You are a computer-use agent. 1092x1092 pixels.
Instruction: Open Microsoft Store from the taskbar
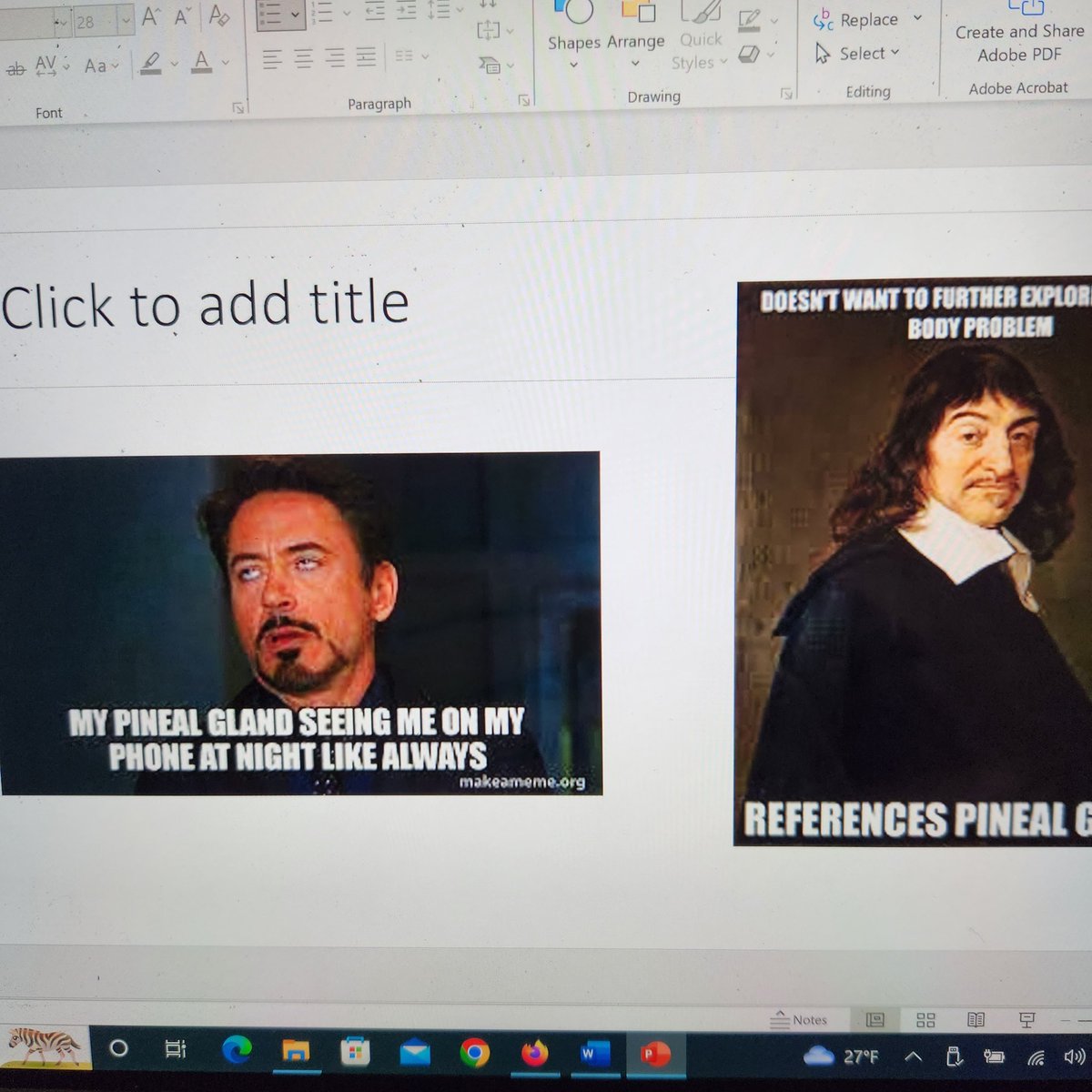click(x=355, y=1053)
